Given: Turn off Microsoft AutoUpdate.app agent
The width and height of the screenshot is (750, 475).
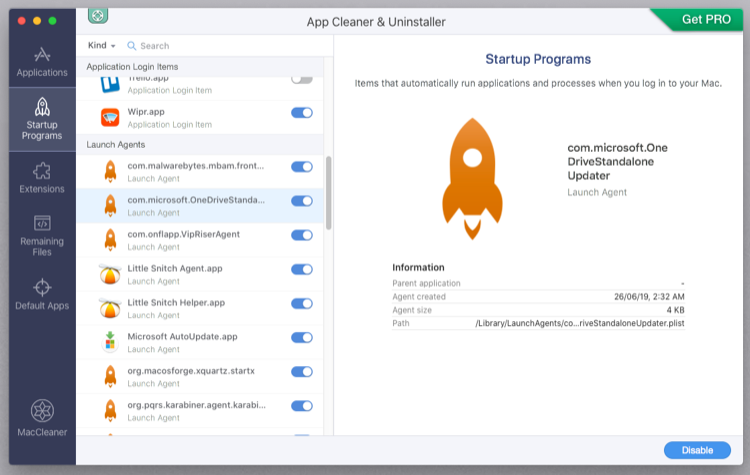Looking at the screenshot, I should tap(302, 338).
